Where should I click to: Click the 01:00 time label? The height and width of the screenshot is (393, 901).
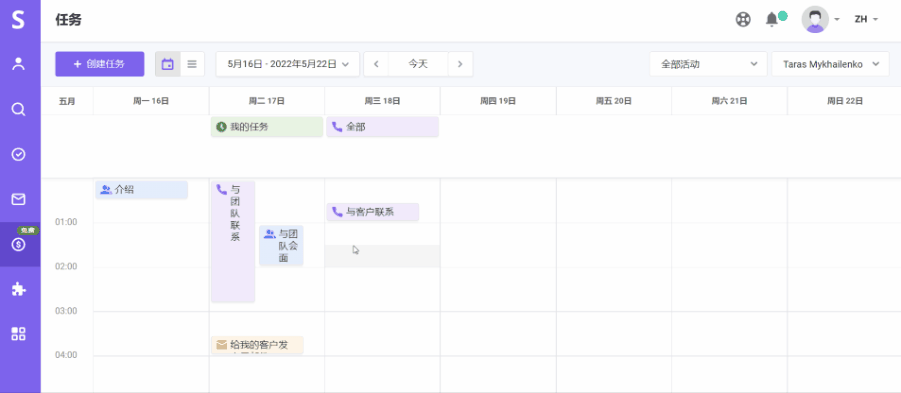pos(66,222)
